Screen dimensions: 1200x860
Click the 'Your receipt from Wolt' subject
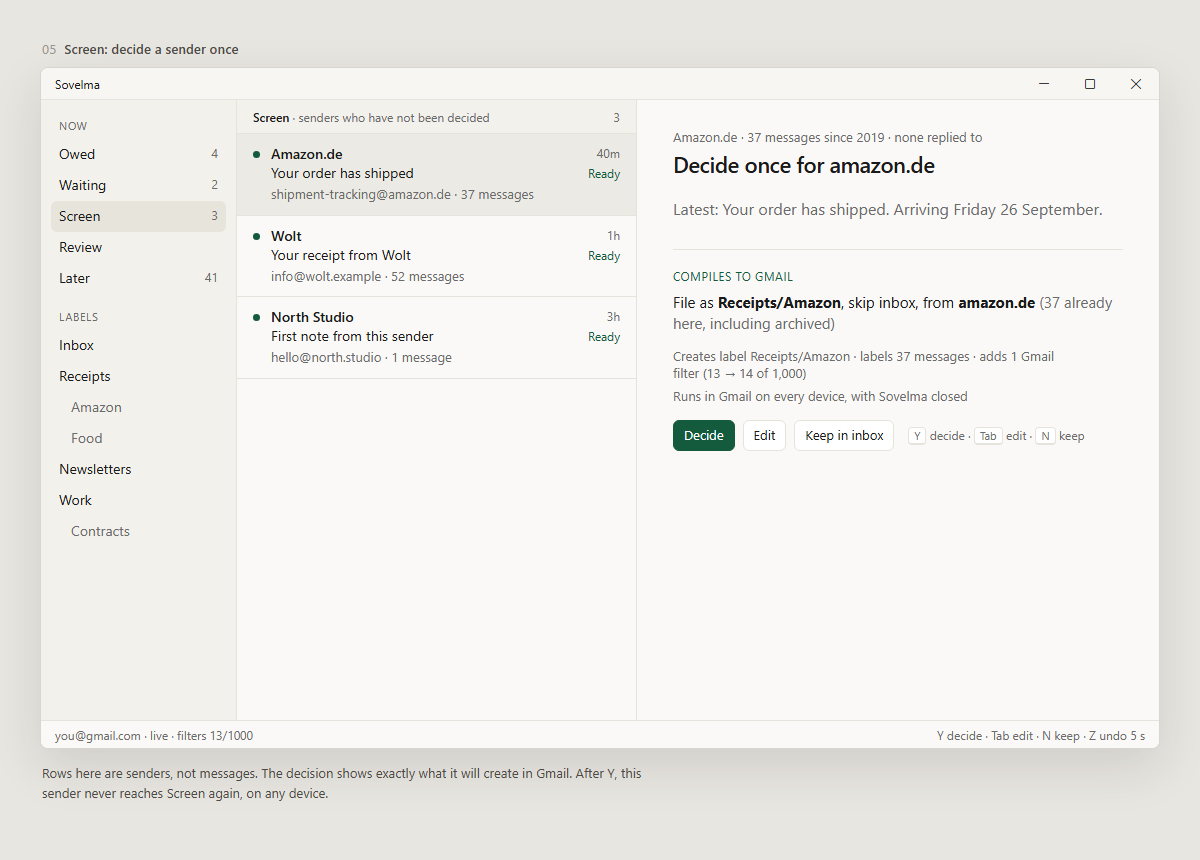[341, 255]
